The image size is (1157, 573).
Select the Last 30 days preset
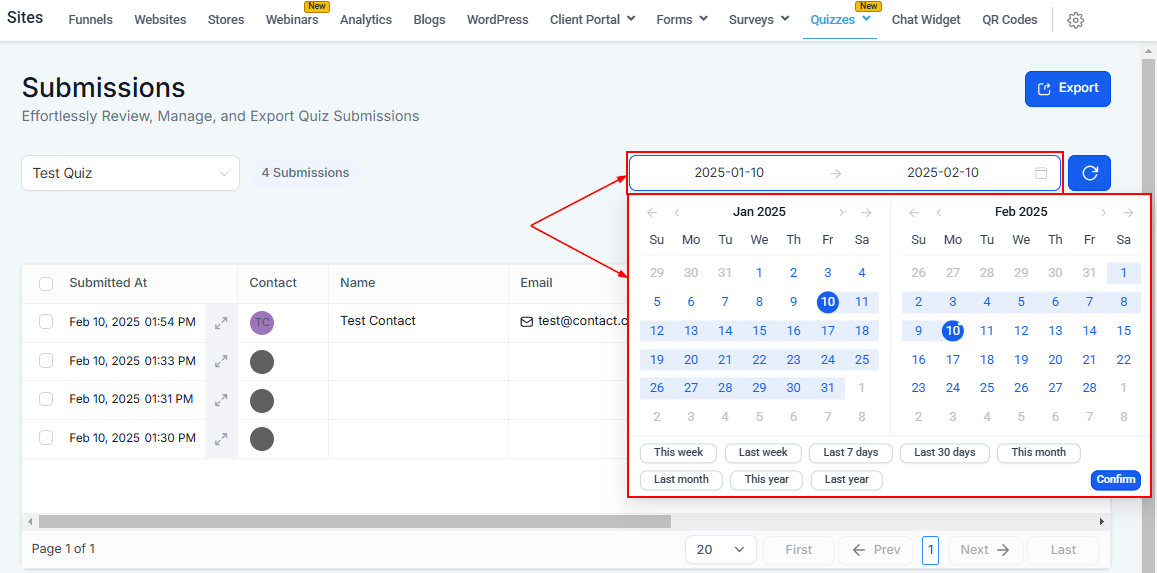tap(944, 453)
